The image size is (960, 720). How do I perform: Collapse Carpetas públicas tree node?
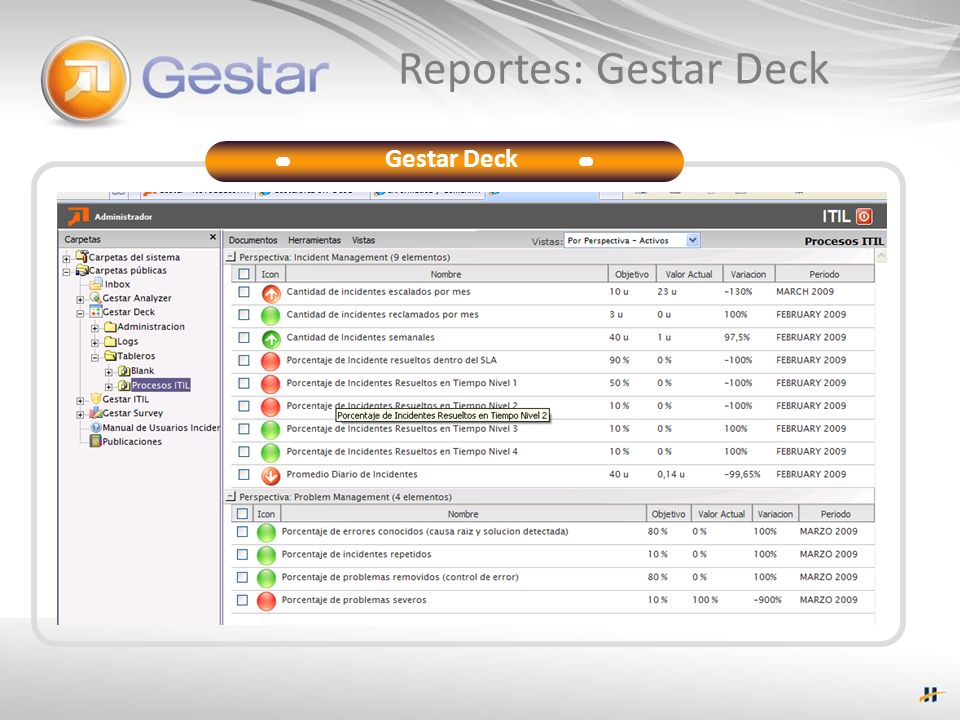66,272
